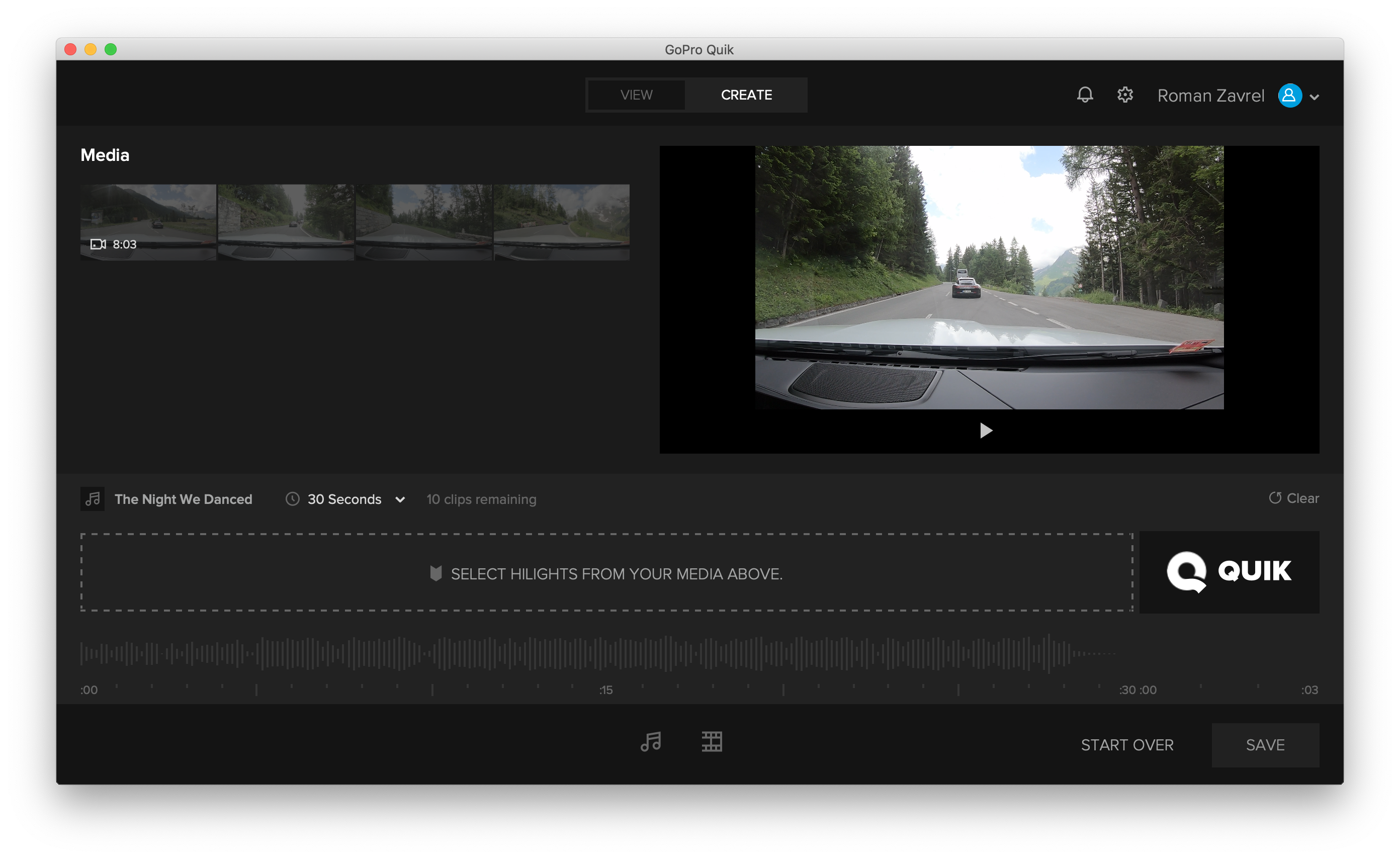This screenshot has width=1400, height=859.
Task: Open settings gear icon
Action: [1125, 95]
